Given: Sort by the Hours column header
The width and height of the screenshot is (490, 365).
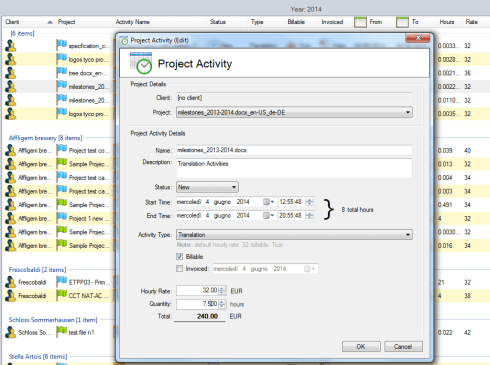Looking at the screenshot, I should [x=449, y=22].
